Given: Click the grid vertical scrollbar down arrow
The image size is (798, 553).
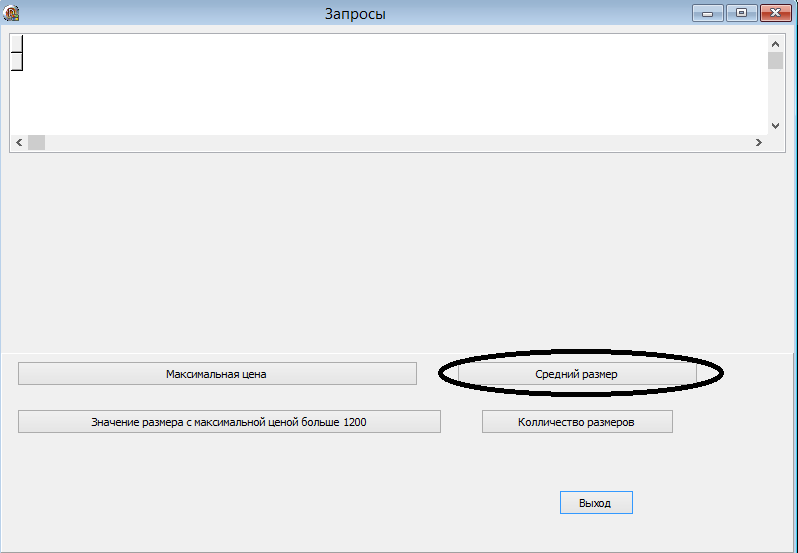Looking at the screenshot, I should pyautogui.click(x=775, y=126).
